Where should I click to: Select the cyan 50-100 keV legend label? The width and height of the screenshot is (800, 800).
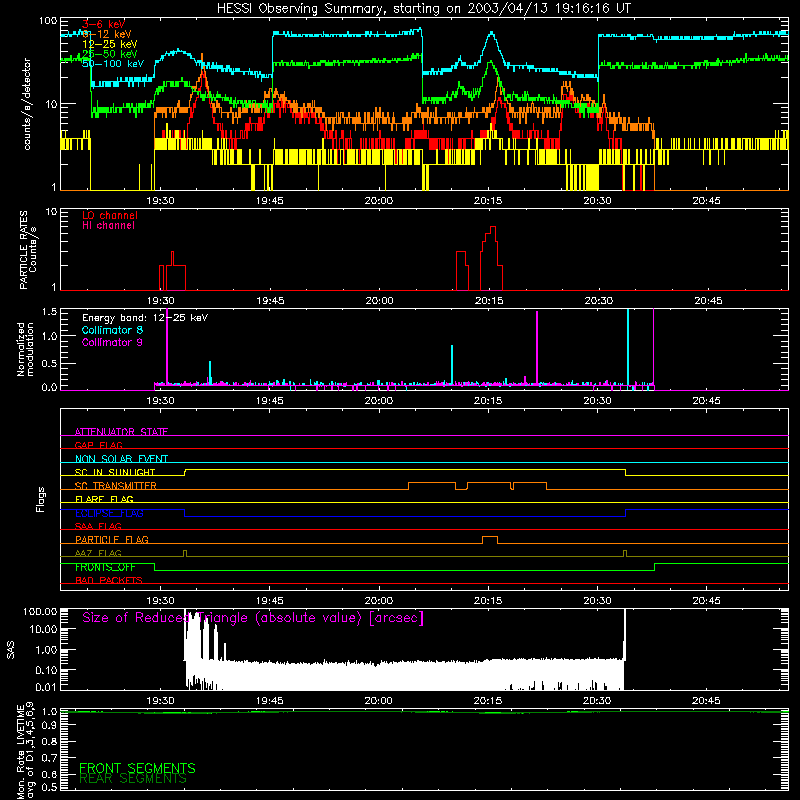pos(113,64)
